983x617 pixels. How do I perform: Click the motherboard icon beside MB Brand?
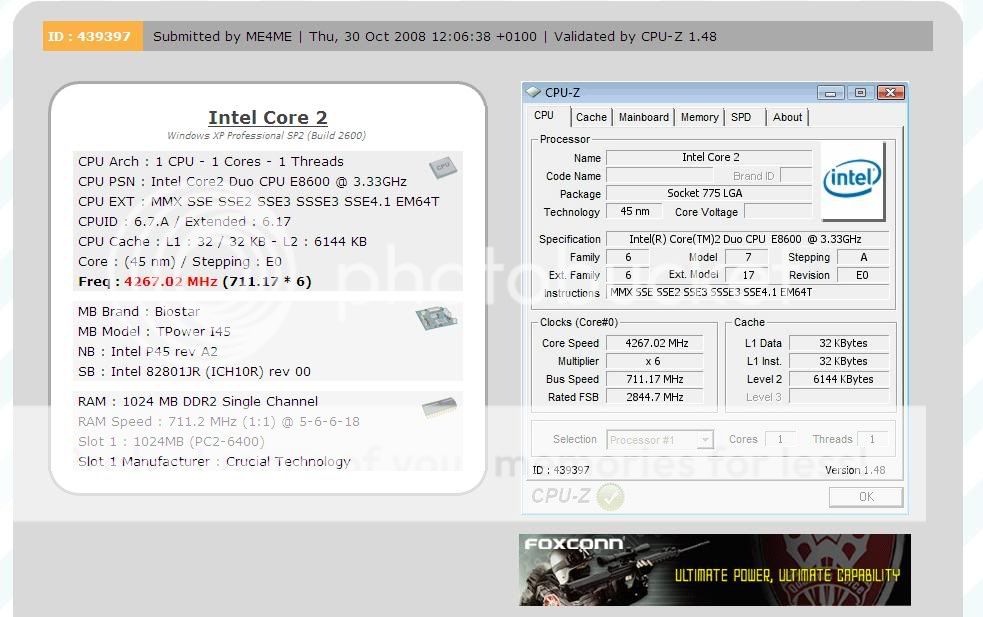437,317
